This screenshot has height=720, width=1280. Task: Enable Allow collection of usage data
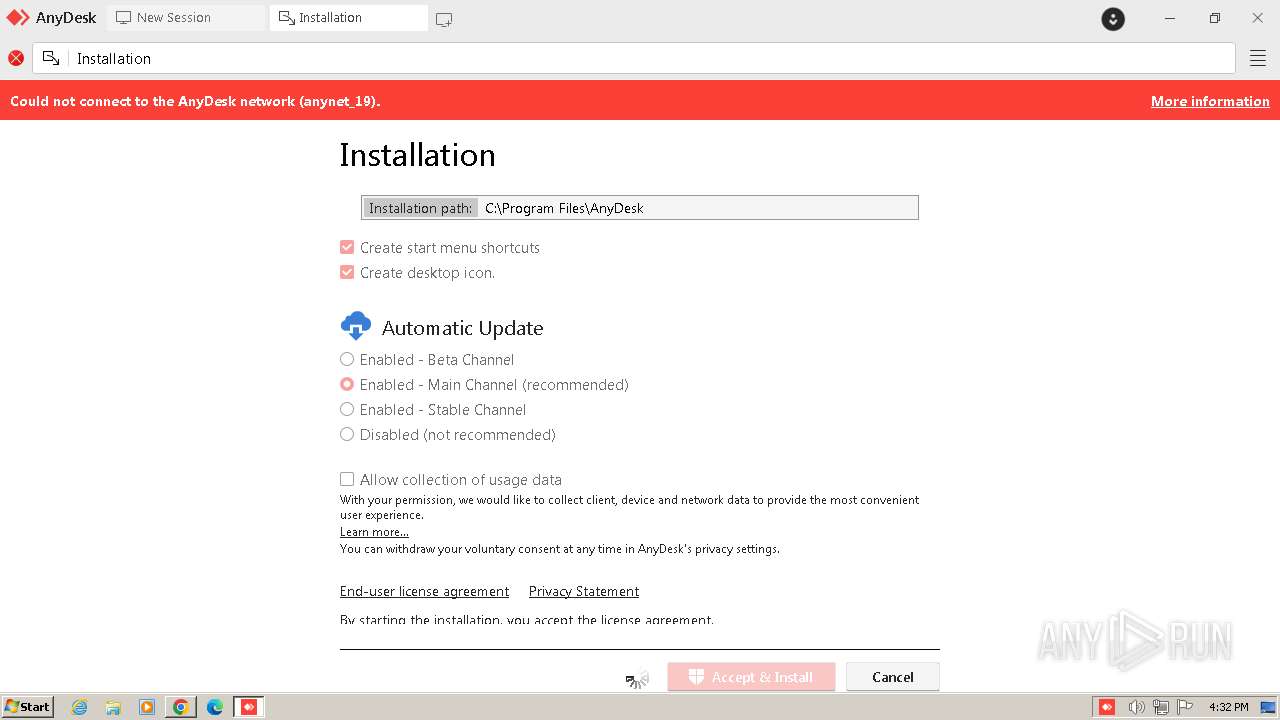click(347, 479)
